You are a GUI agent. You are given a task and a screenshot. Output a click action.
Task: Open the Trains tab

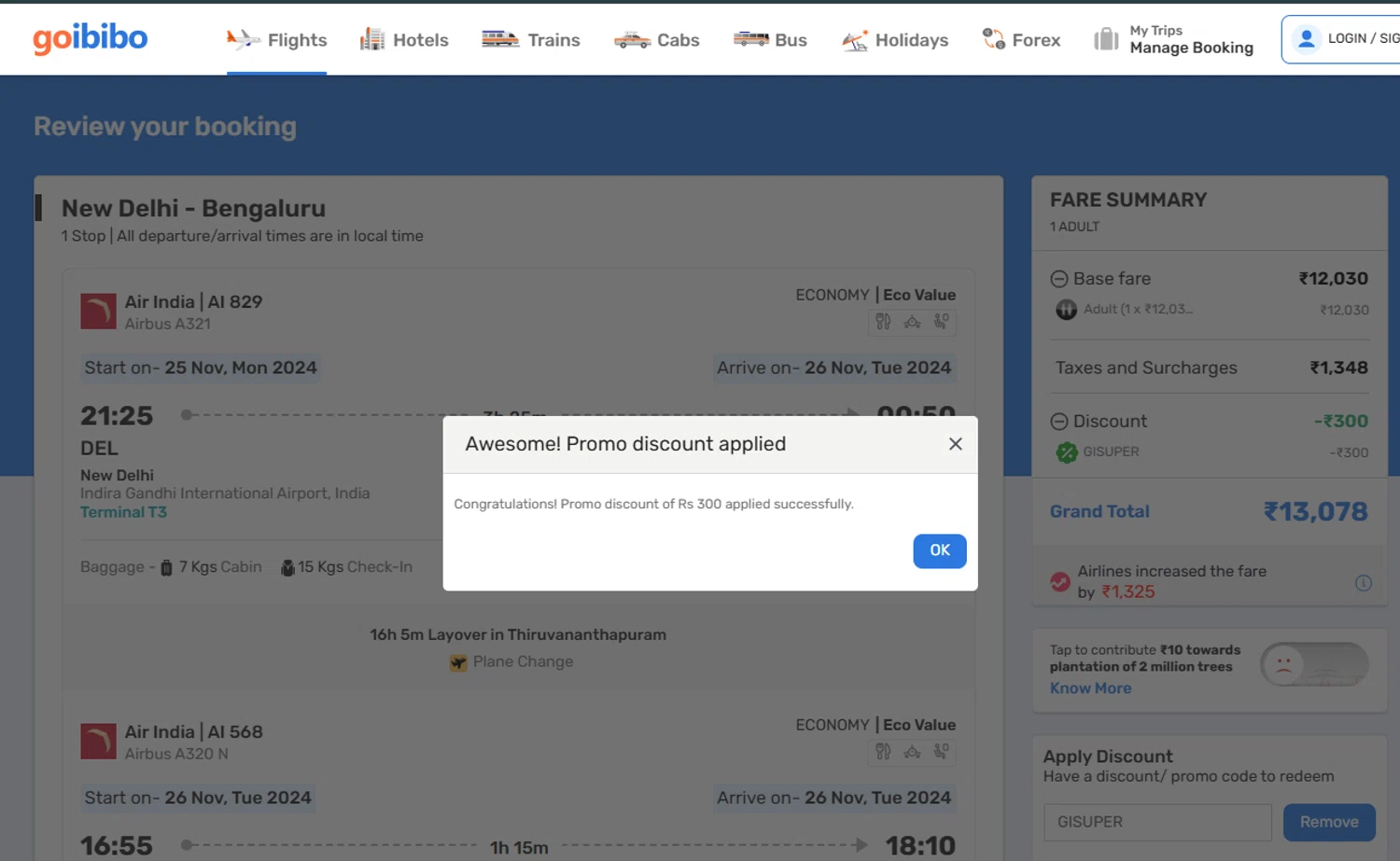[531, 40]
